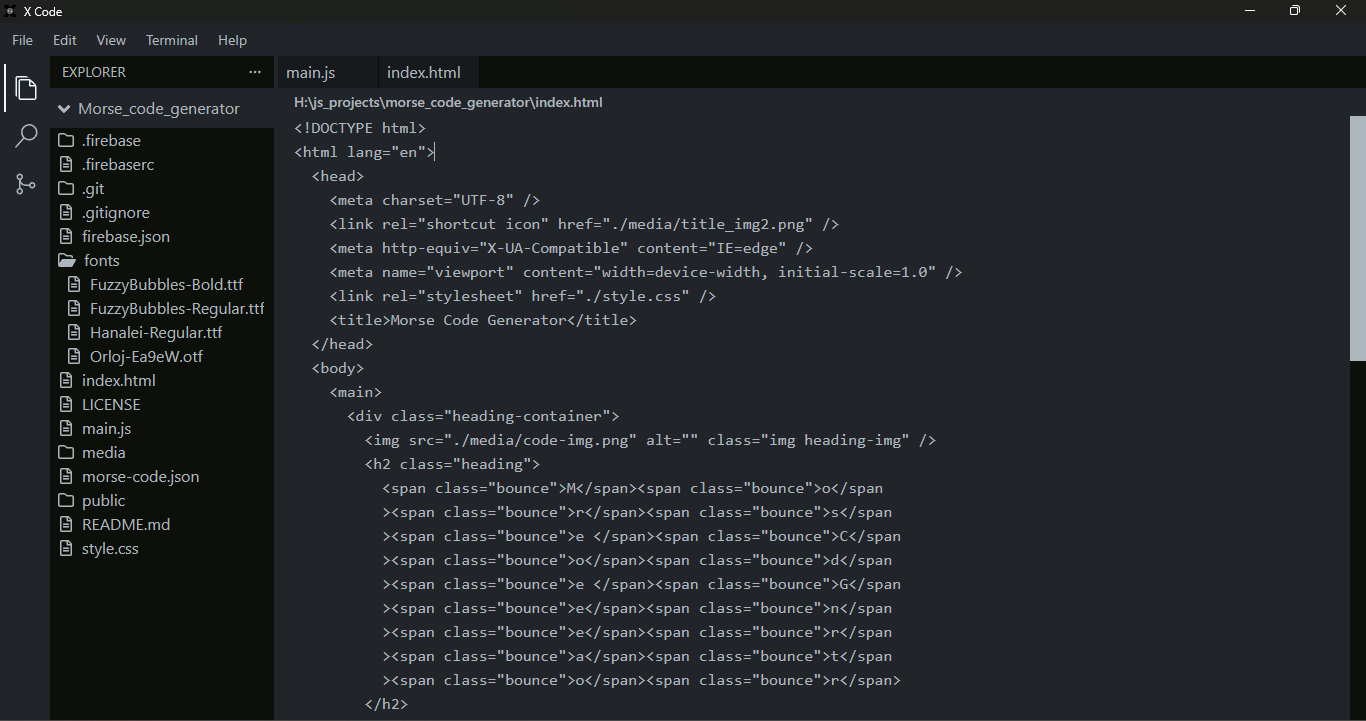This screenshot has height=721, width=1366.
Task: Click the folder icon next to .firebase
Action: pyautogui.click(x=66, y=141)
